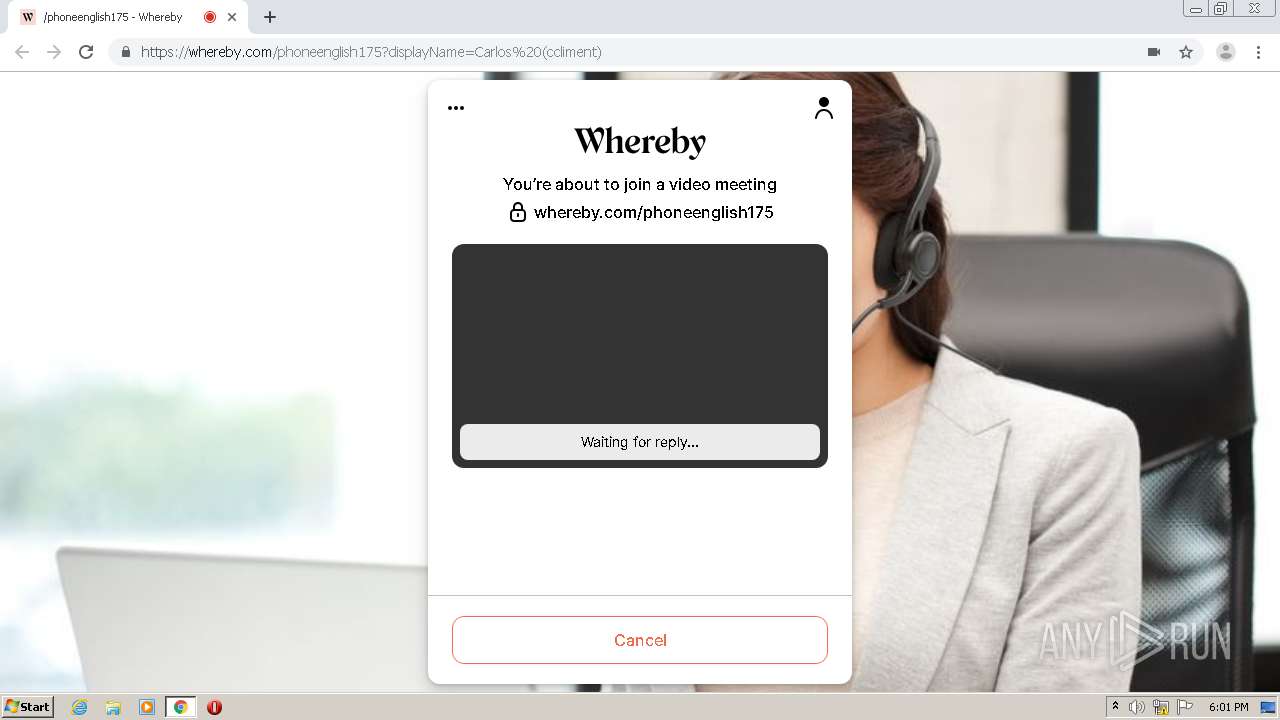Click the 6:01 PM taskbar clock

[x=1228, y=707]
